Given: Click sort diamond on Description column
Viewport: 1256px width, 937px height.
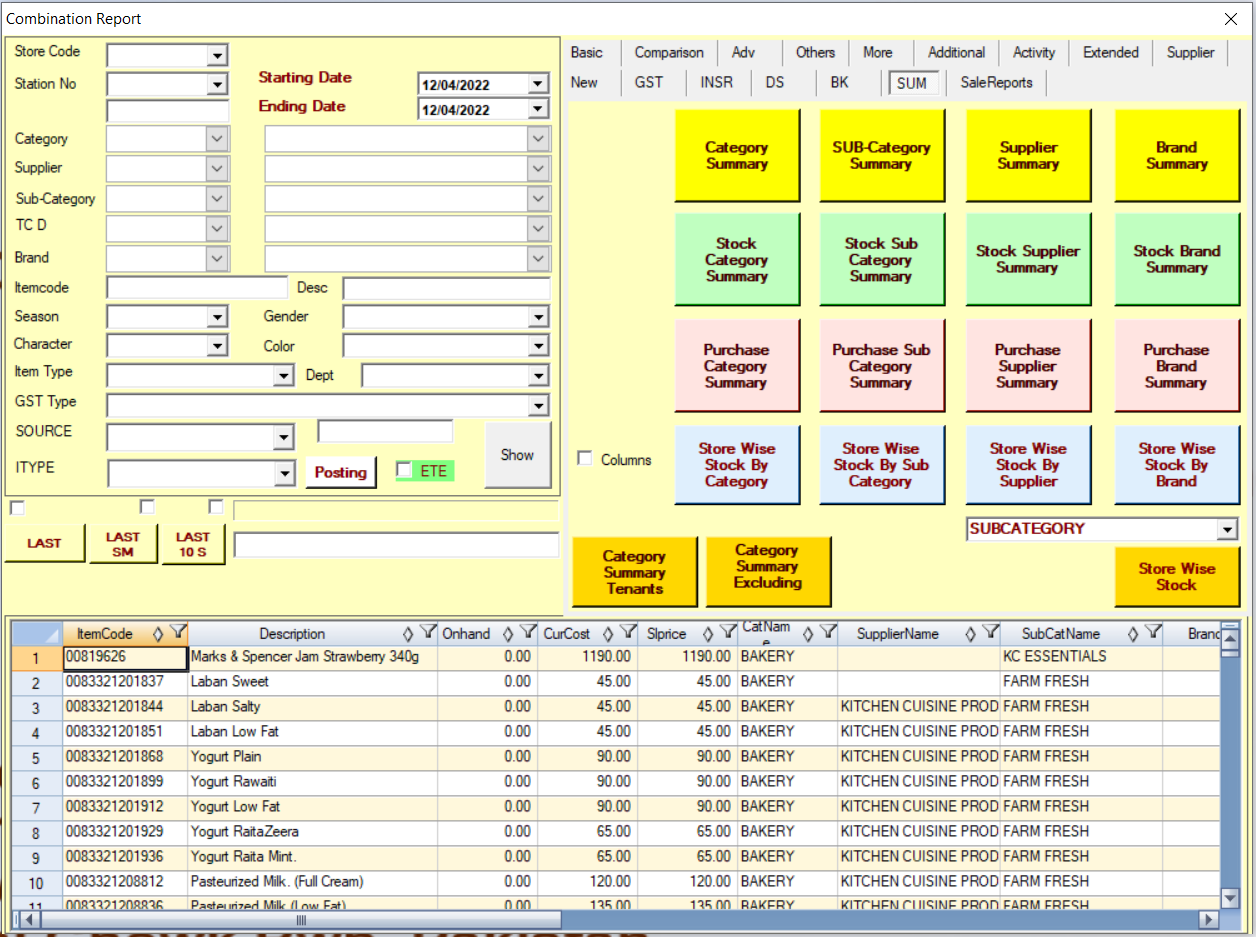Looking at the screenshot, I should click(408, 634).
